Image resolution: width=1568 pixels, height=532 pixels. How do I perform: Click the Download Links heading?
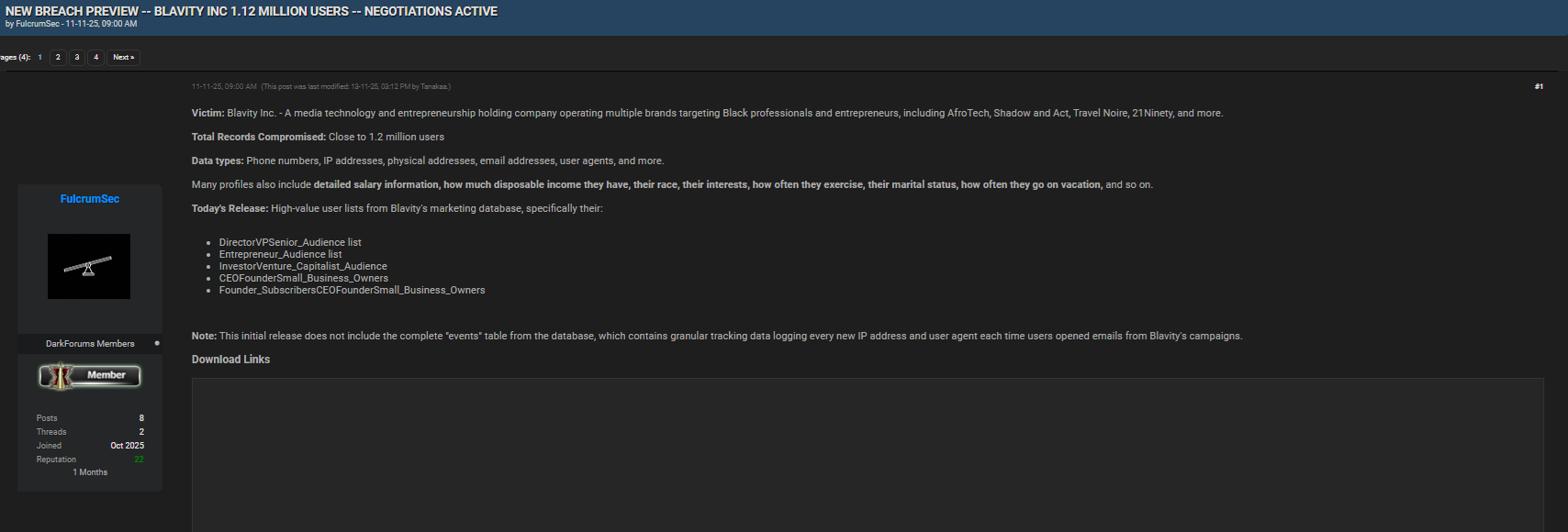pos(230,360)
